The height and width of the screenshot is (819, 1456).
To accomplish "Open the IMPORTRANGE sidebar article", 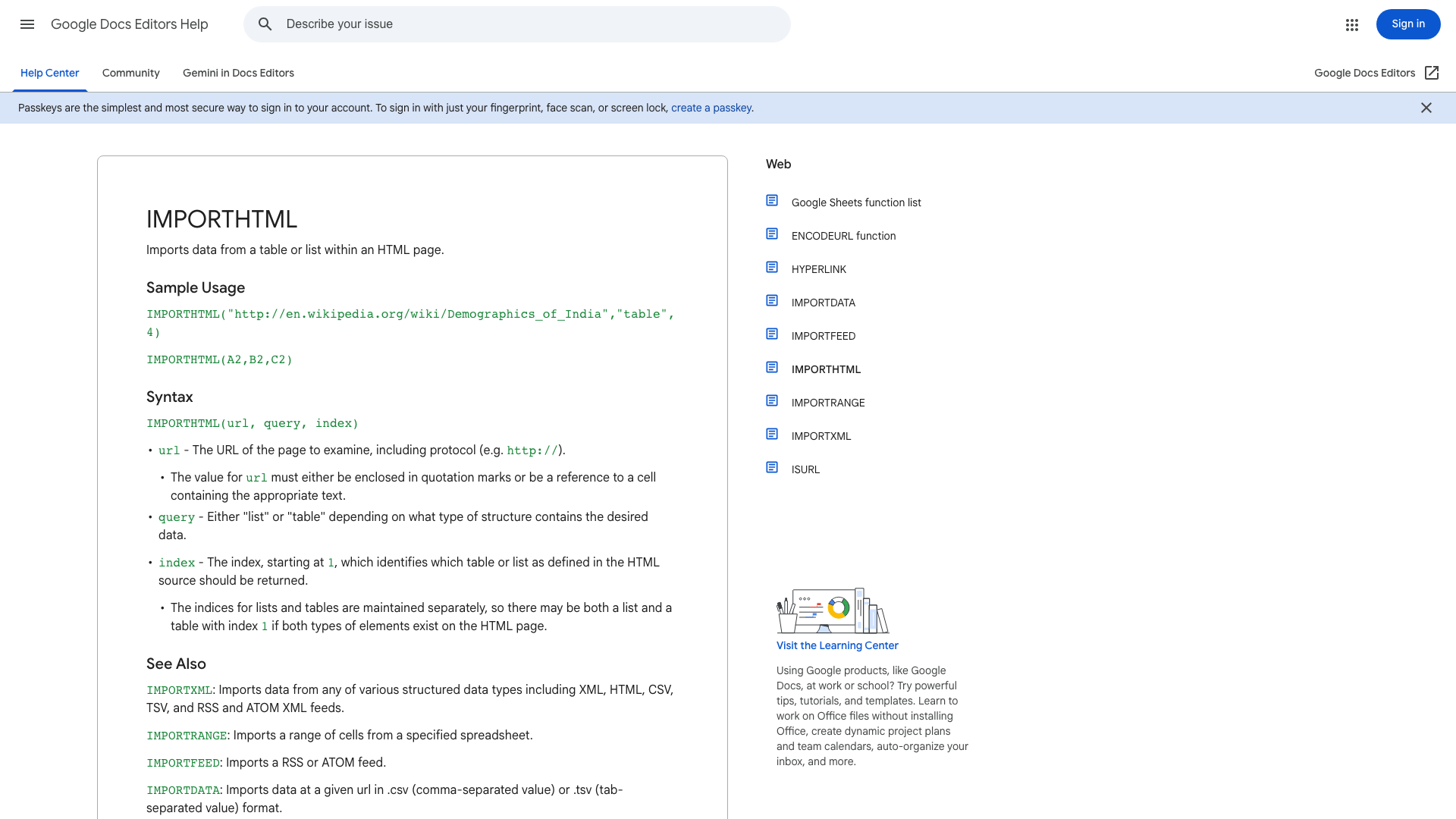I will pyautogui.click(x=828, y=403).
